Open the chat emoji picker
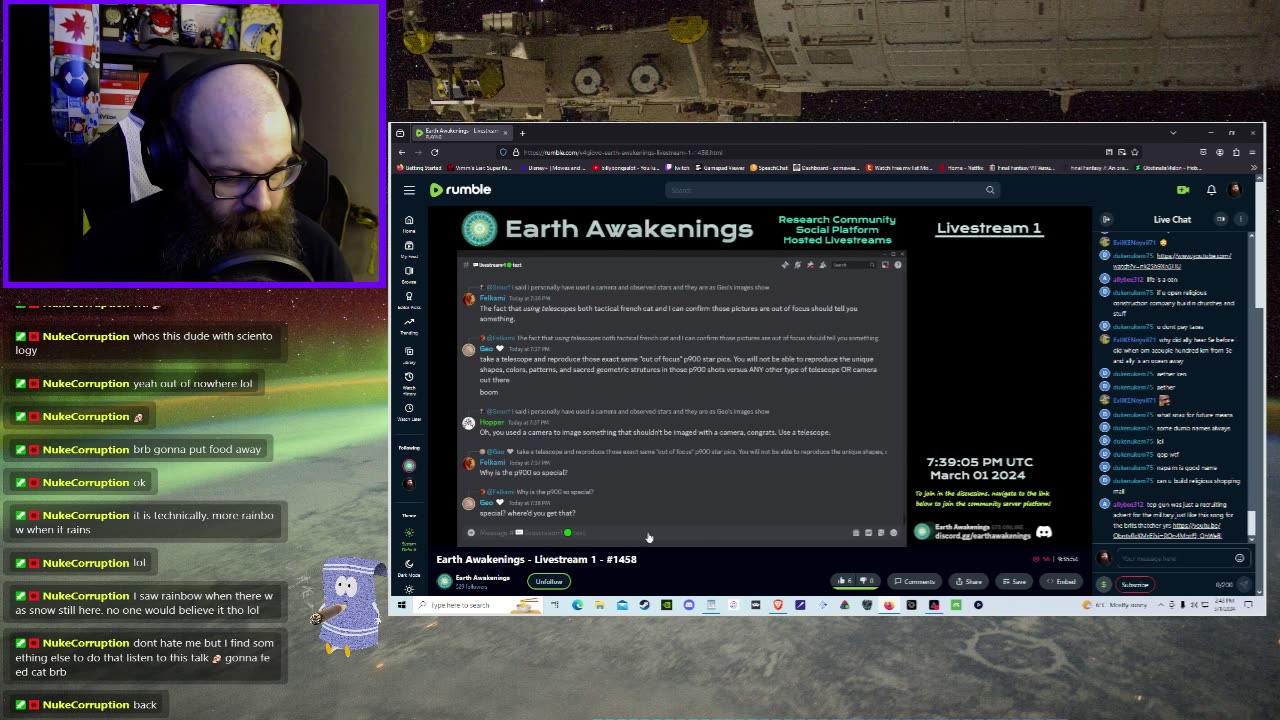 click(x=1240, y=558)
